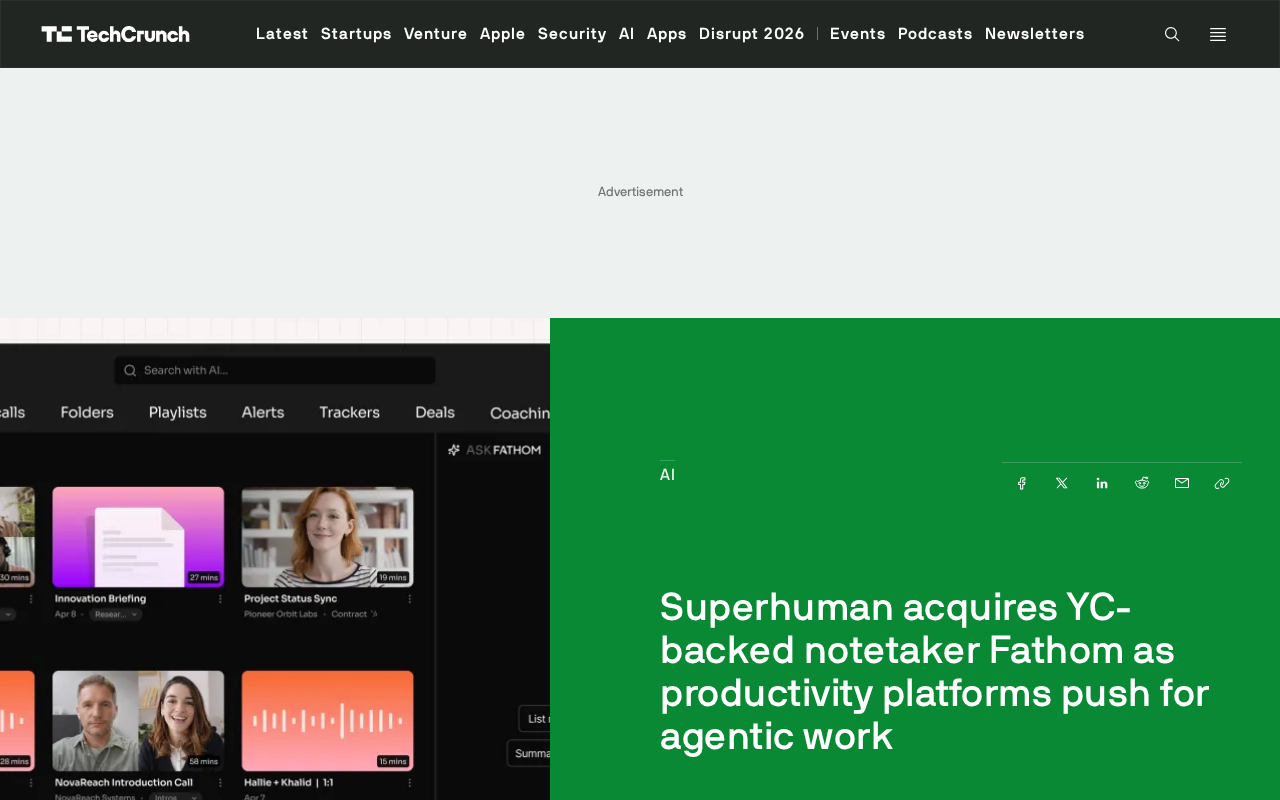Open Podcasts nav link
This screenshot has height=800, width=1280.
(935, 34)
